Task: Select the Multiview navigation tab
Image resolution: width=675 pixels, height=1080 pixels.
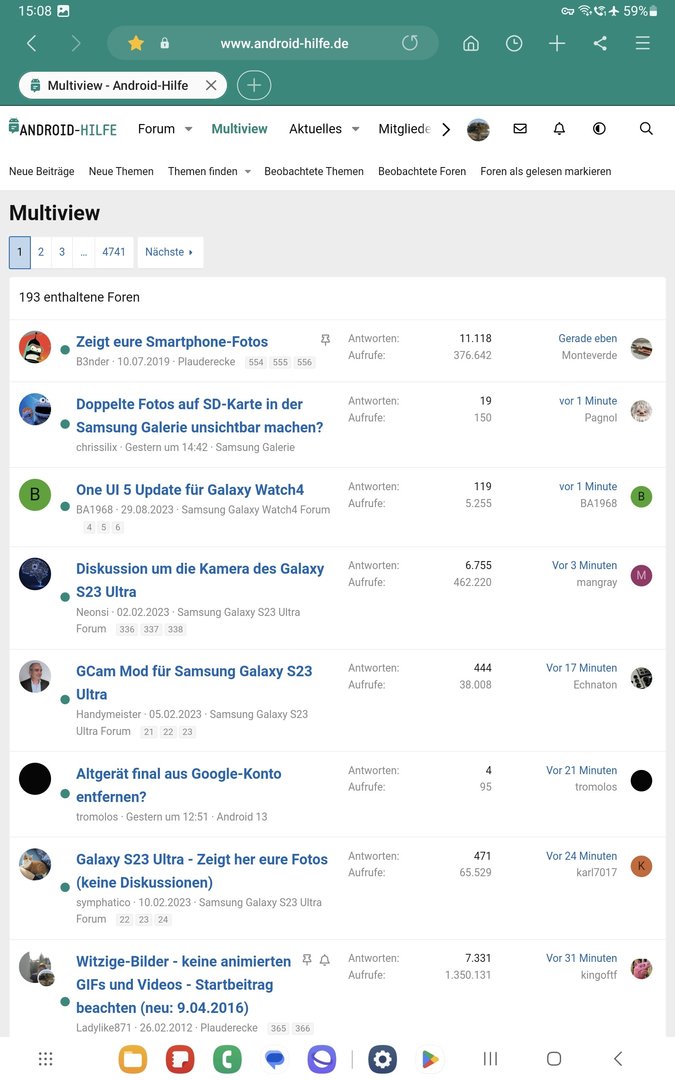Action: coord(239,129)
